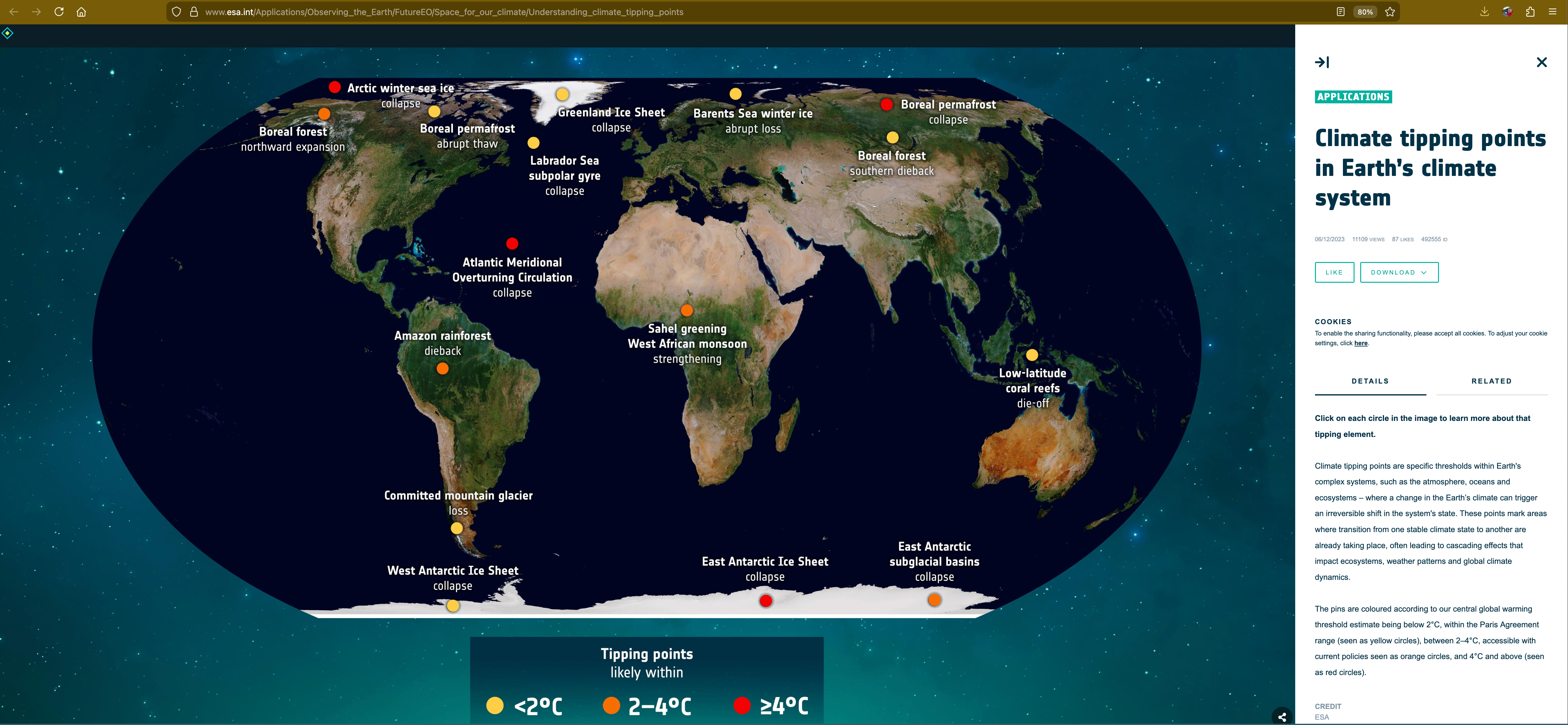Click the orange Amazon rainforest dieback circle

pos(443,368)
